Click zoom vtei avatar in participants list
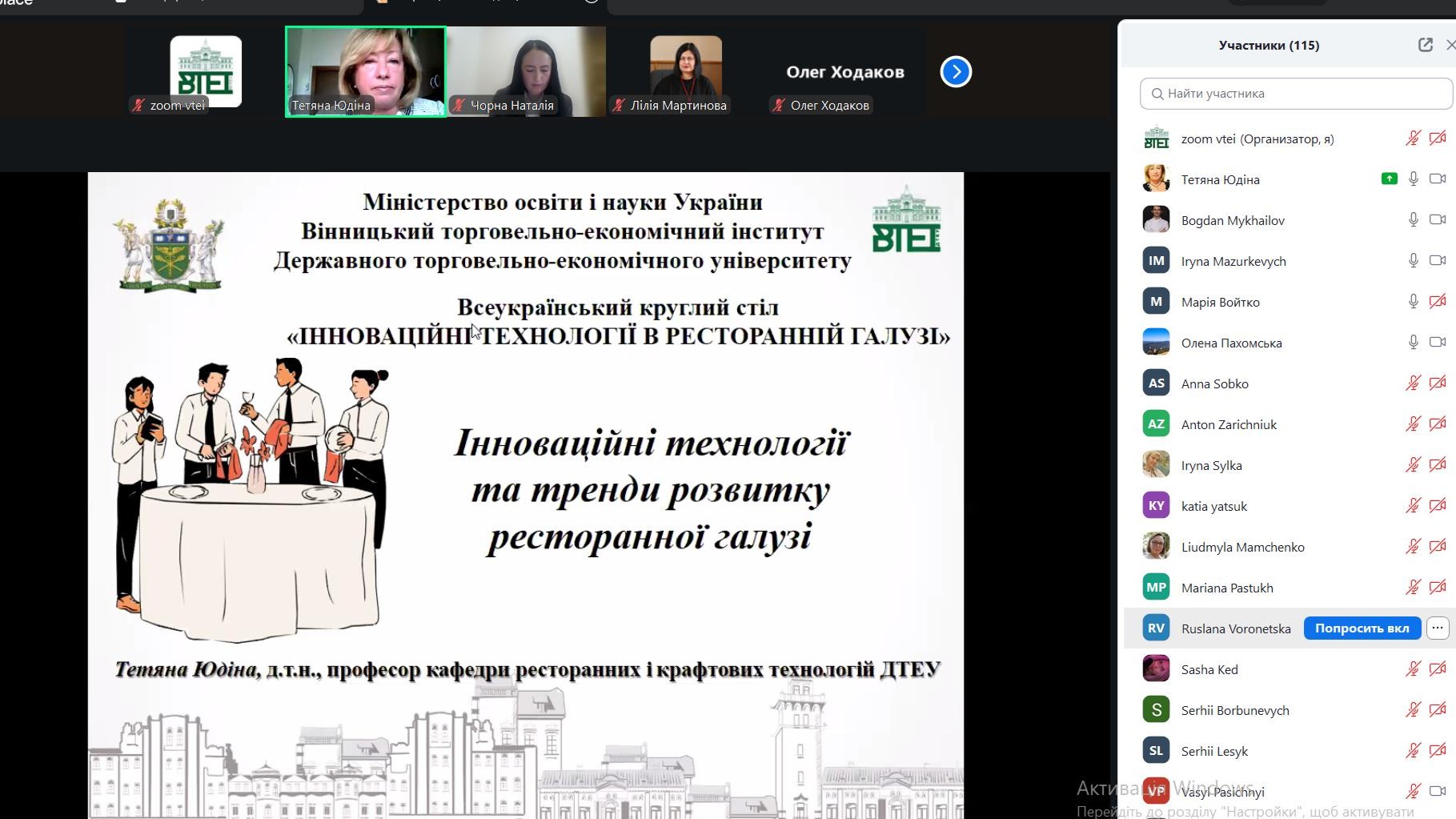 click(x=1156, y=139)
